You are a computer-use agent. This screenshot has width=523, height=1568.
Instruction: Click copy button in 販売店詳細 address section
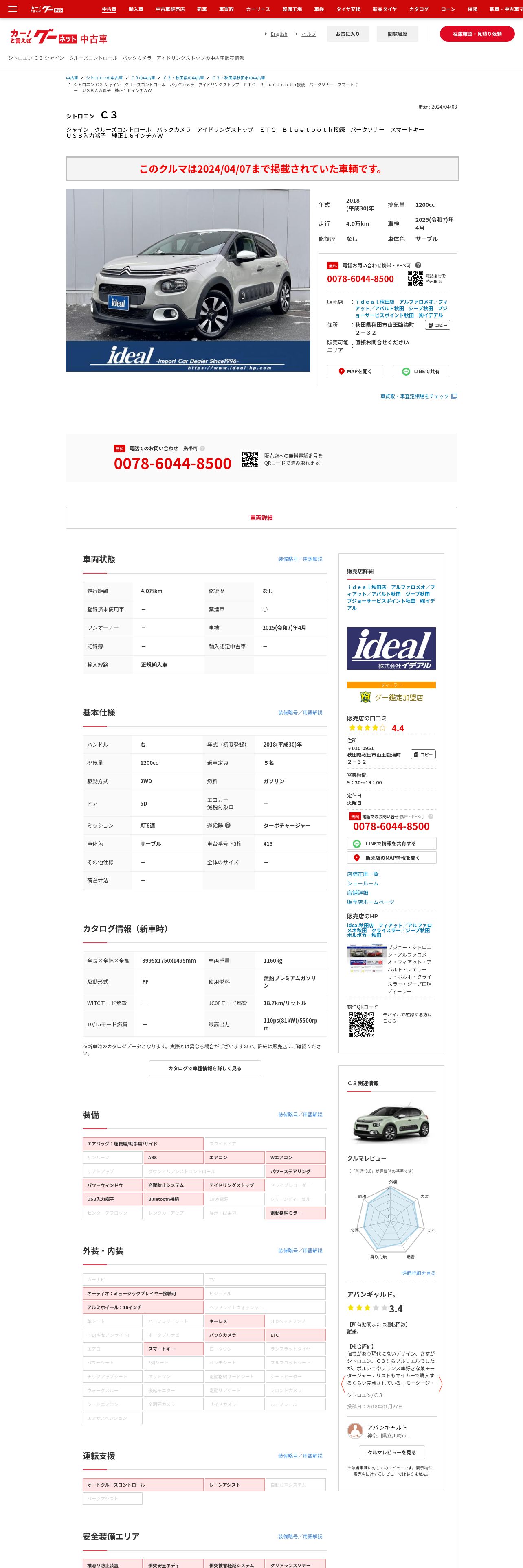click(x=423, y=754)
